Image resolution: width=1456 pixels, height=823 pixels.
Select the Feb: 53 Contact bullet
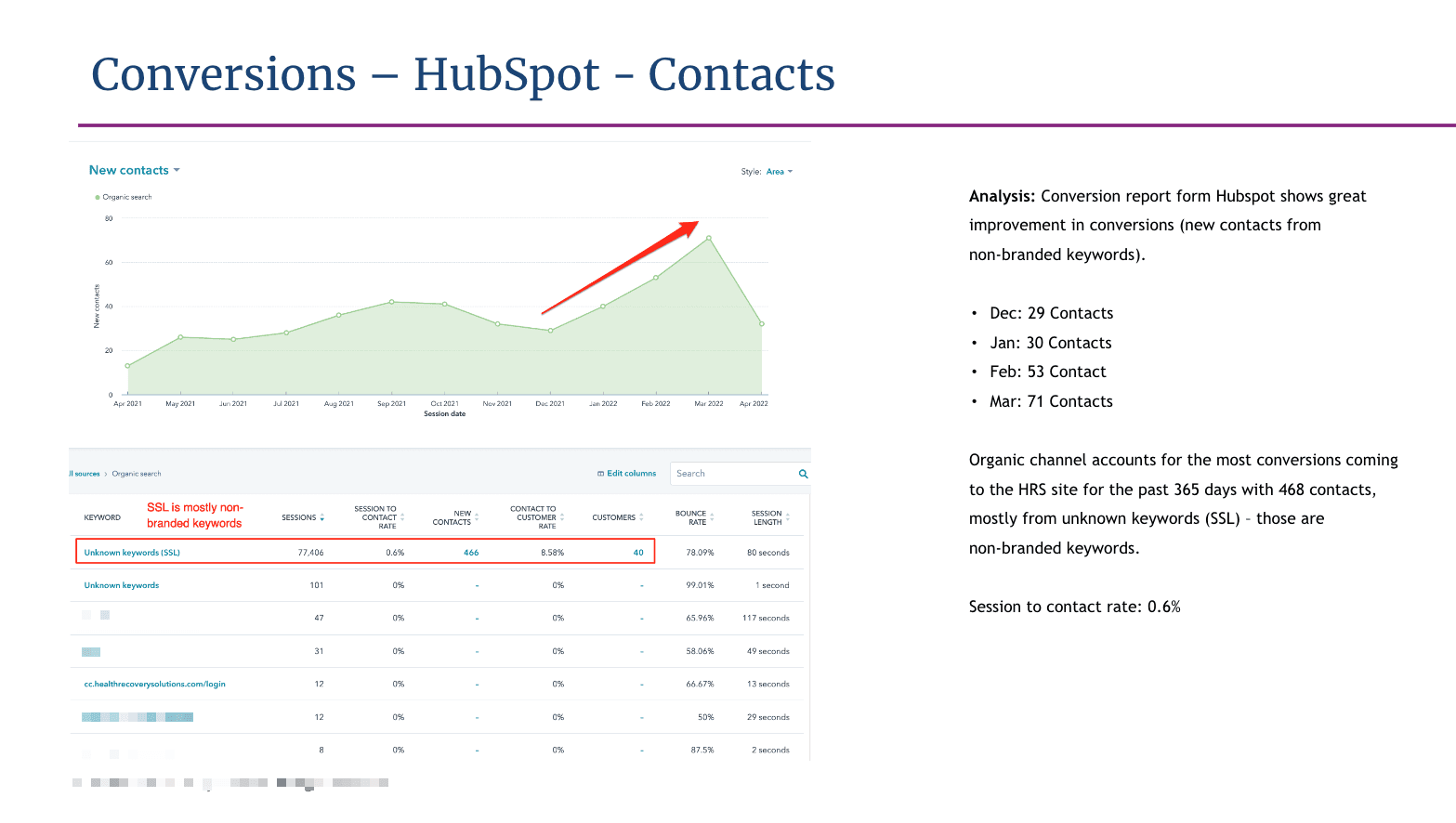coord(1048,372)
